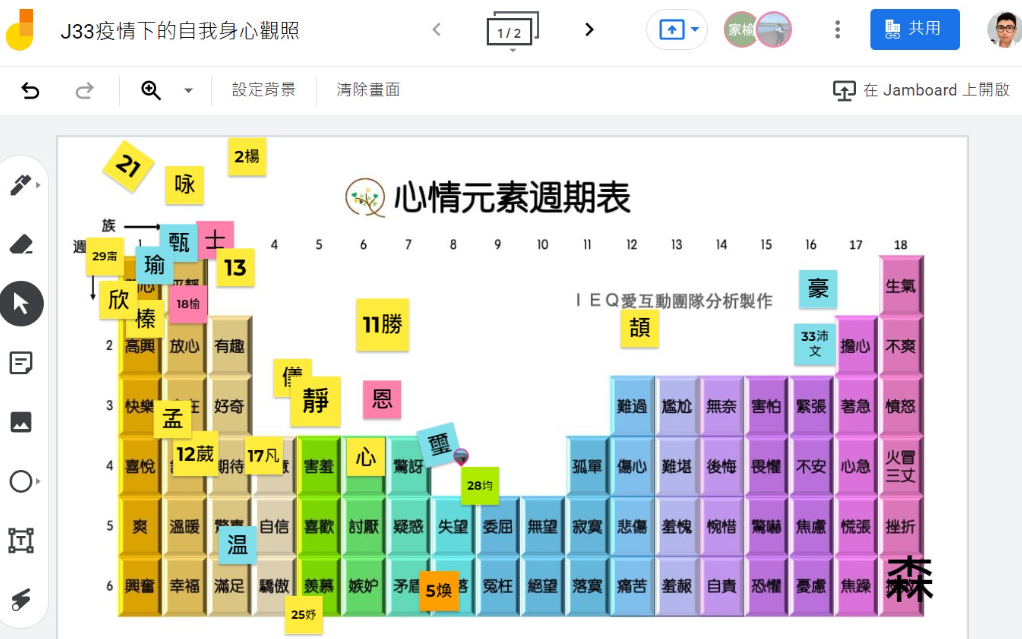Choose the Circle shape tool
The height and width of the screenshot is (639, 1022).
point(21,482)
